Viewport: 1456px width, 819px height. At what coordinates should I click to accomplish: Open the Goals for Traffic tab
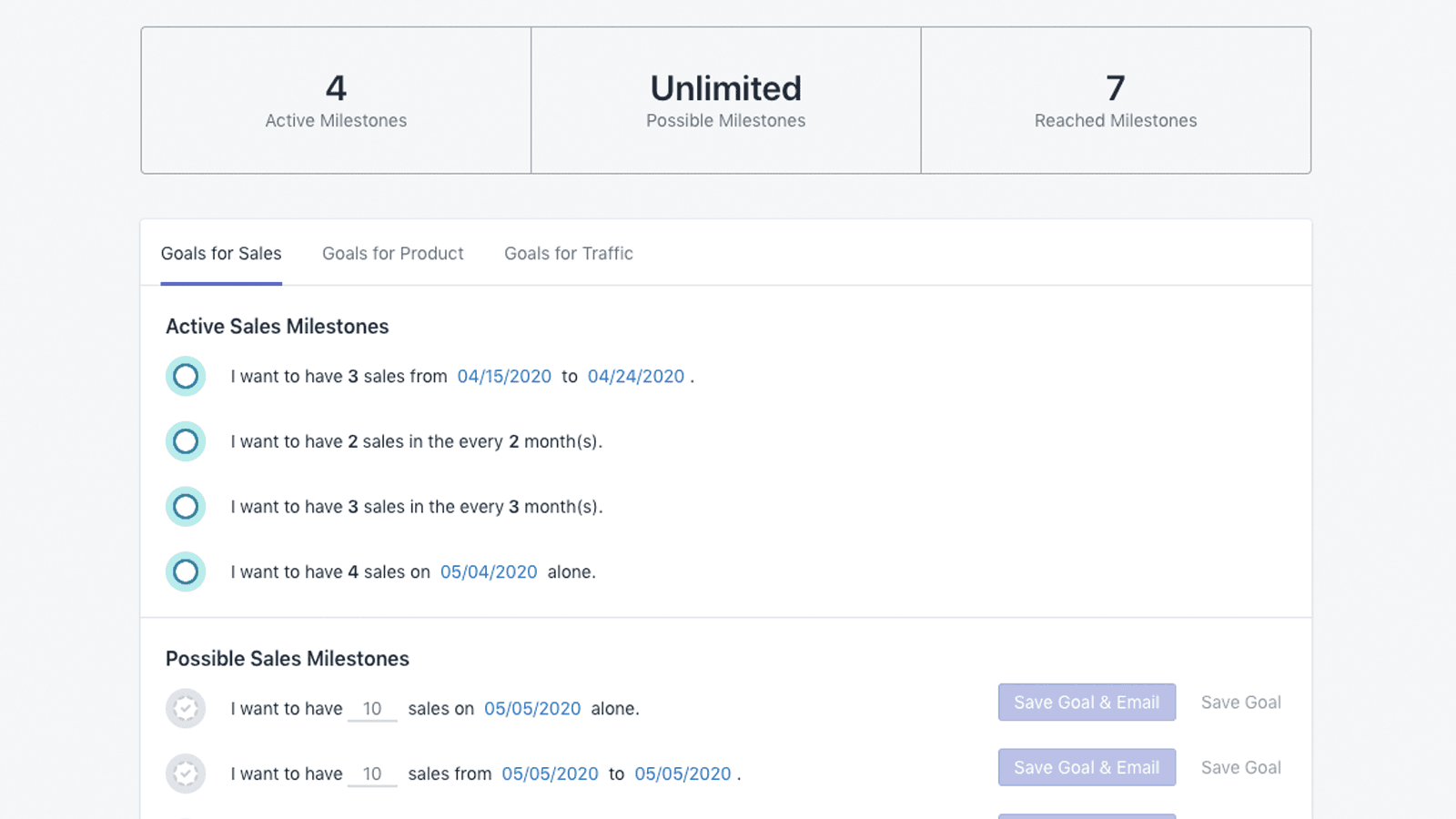[568, 253]
